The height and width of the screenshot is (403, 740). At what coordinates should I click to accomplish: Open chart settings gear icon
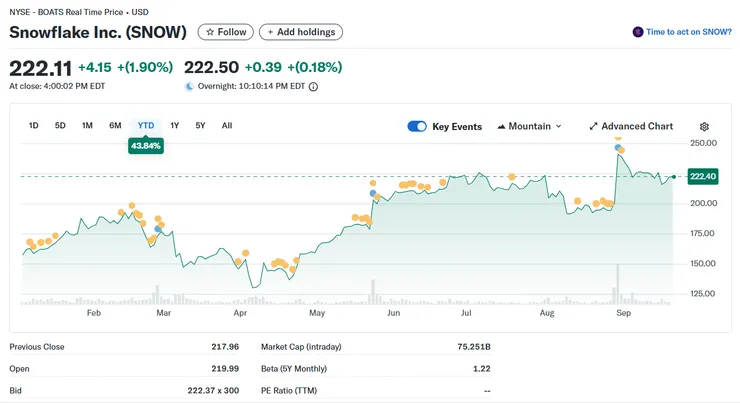(704, 127)
